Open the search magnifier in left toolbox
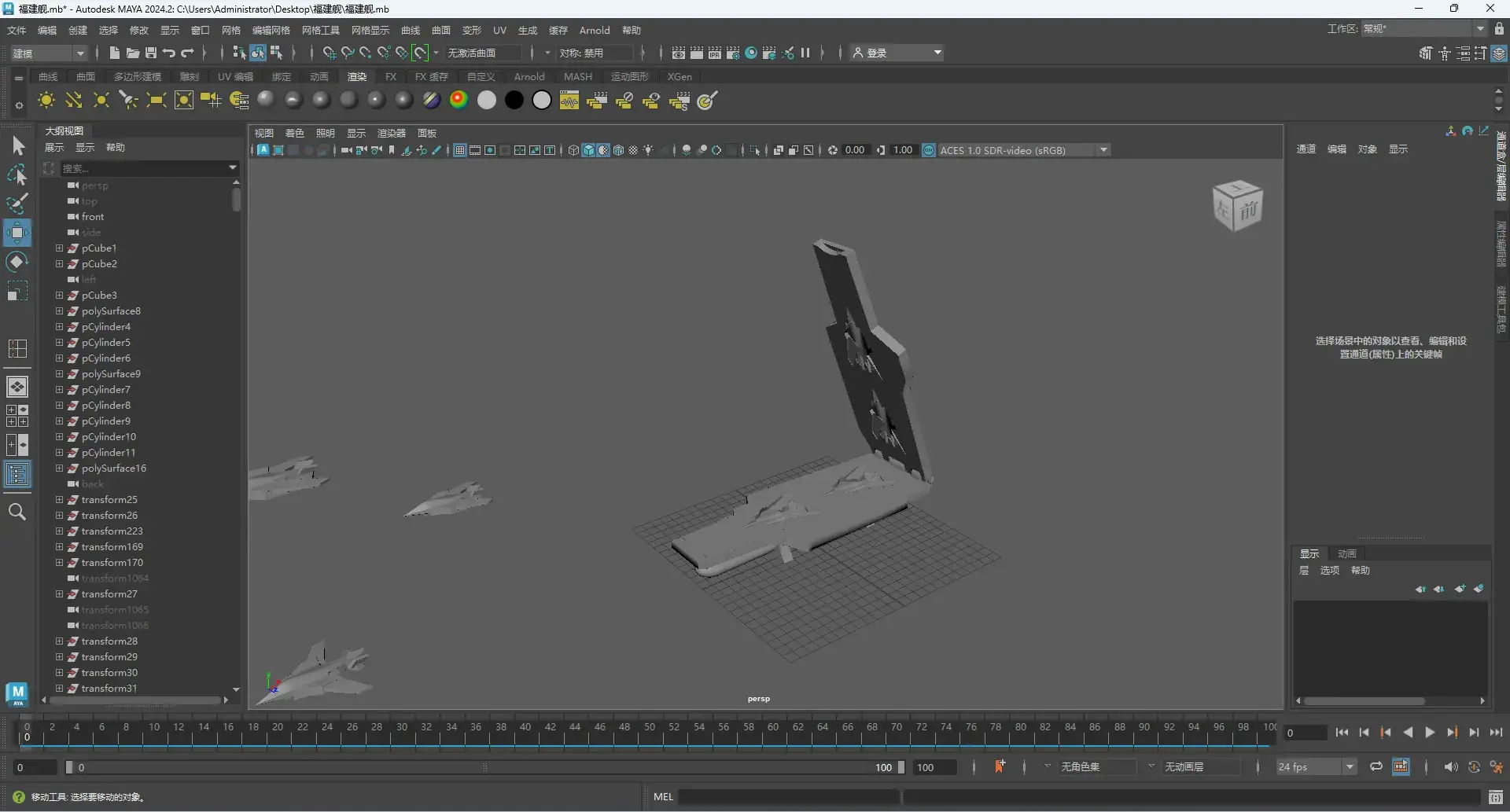This screenshot has width=1510, height=812. 17,512
